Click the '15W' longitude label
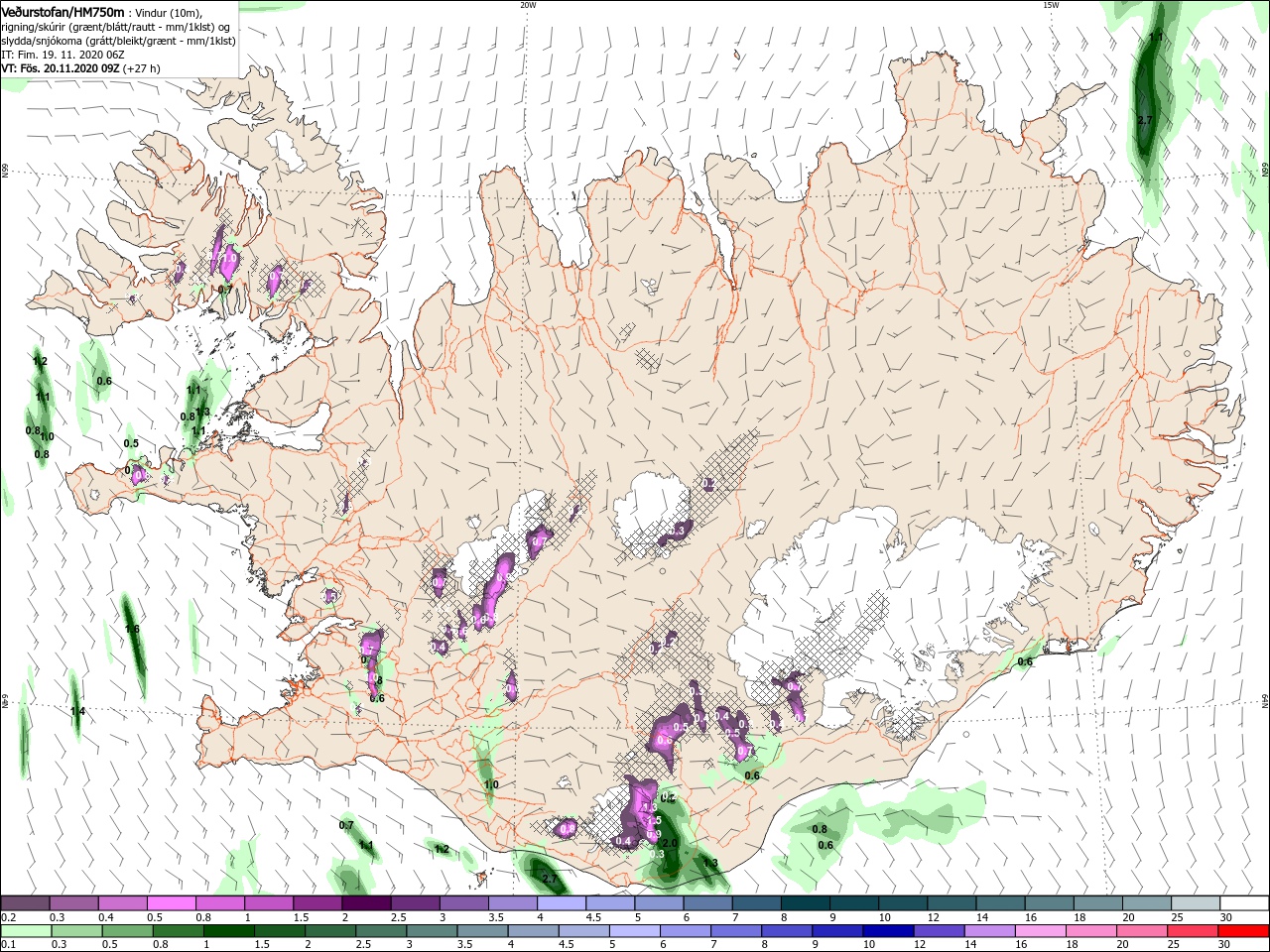Image resolution: width=1270 pixels, height=952 pixels. pos(1050,5)
